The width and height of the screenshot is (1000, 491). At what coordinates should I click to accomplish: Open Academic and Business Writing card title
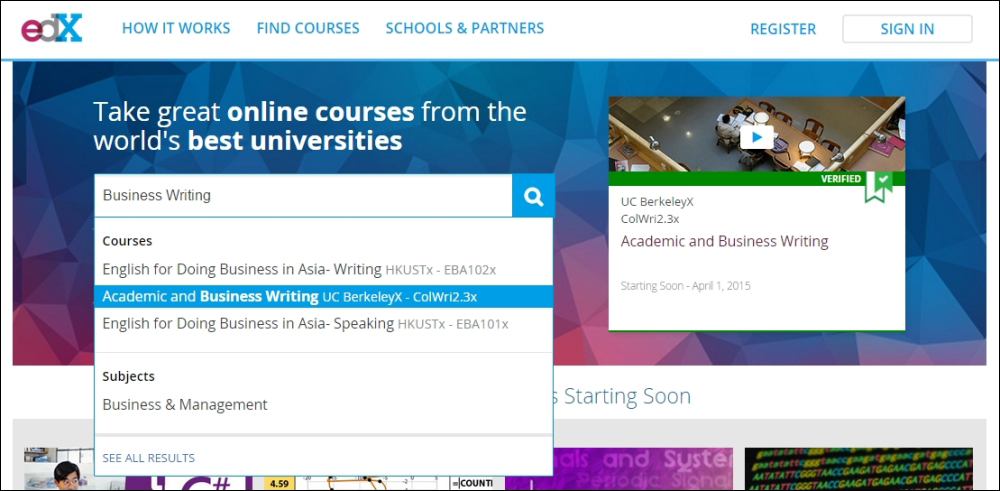(x=724, y=242)
